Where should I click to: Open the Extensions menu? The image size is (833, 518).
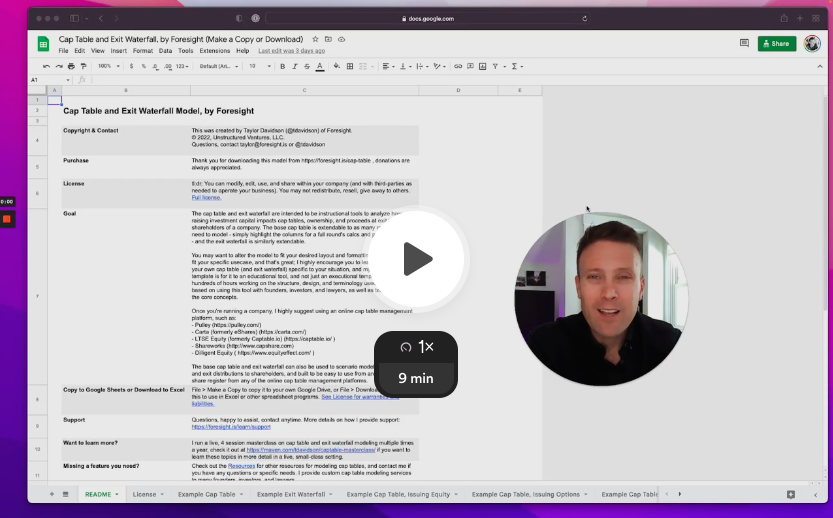click(x=215, y=51)
